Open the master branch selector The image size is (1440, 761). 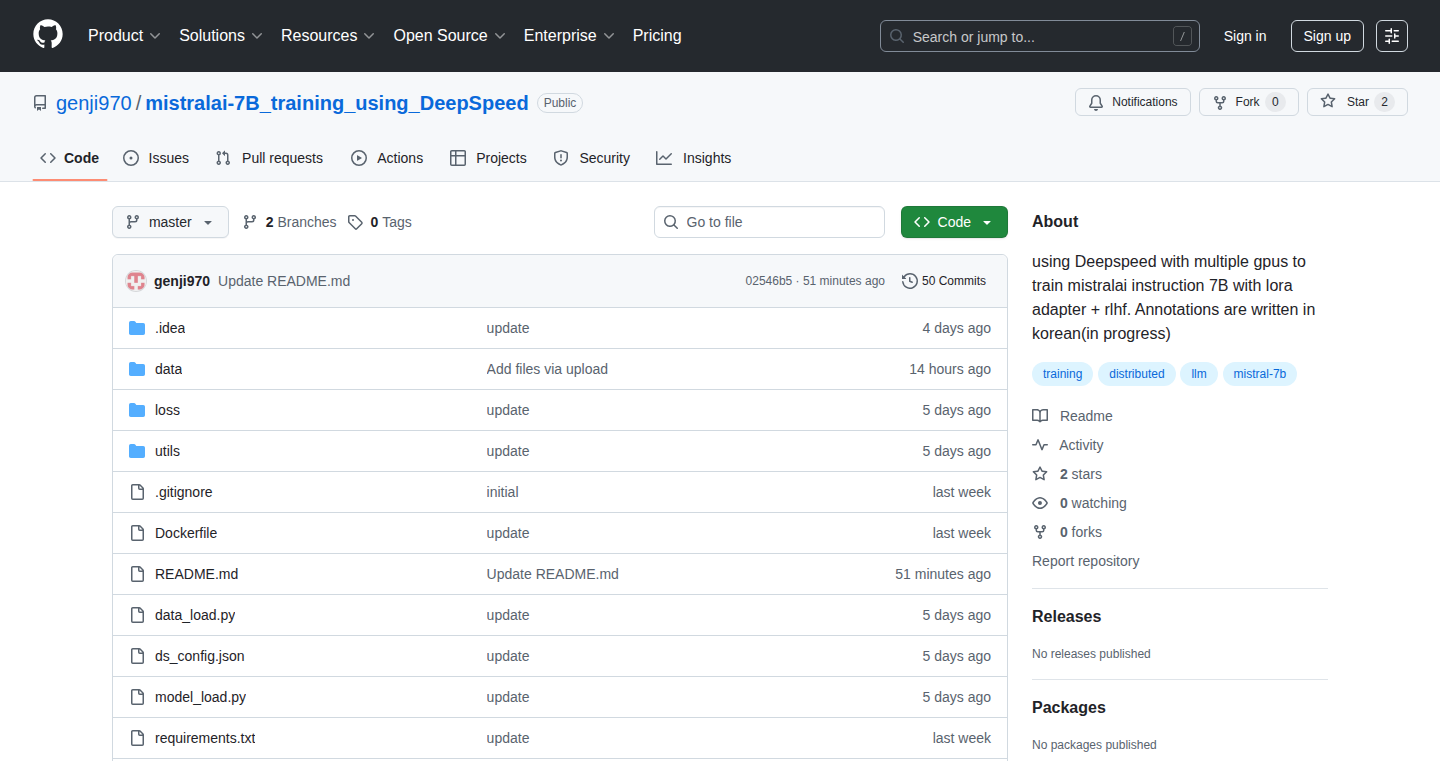point(170,222)
